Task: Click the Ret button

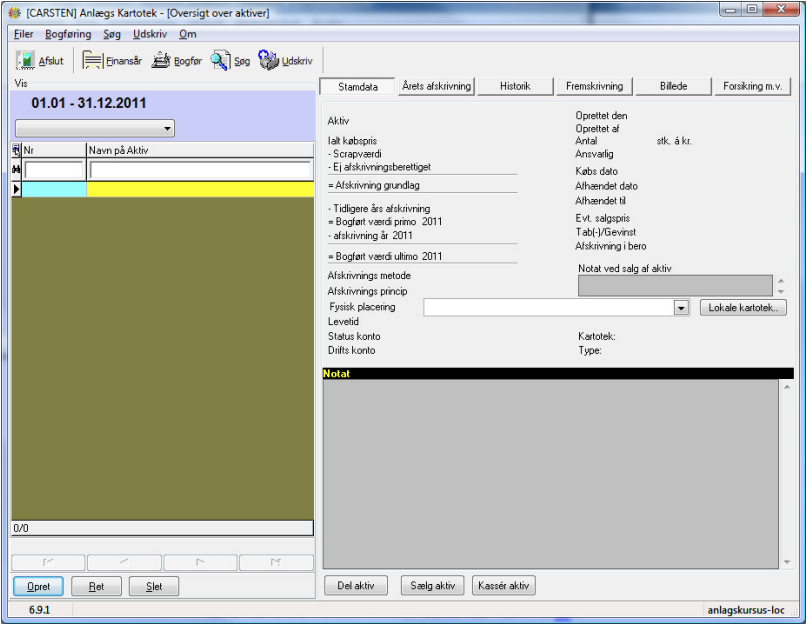Action: 96,586
